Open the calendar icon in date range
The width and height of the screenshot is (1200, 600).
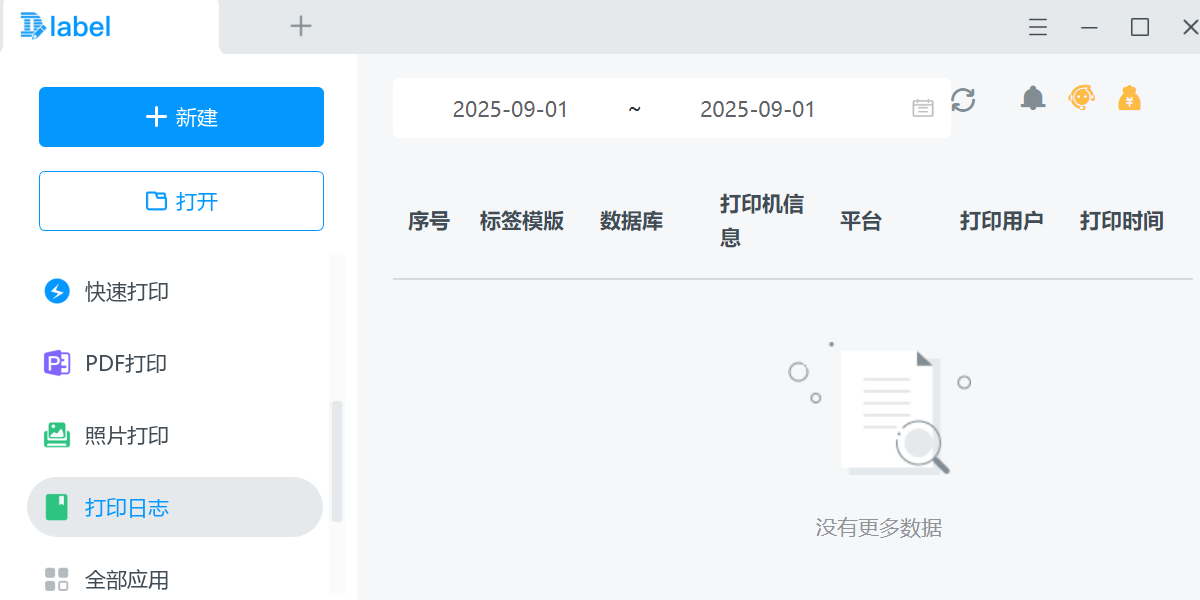(923, 108)
